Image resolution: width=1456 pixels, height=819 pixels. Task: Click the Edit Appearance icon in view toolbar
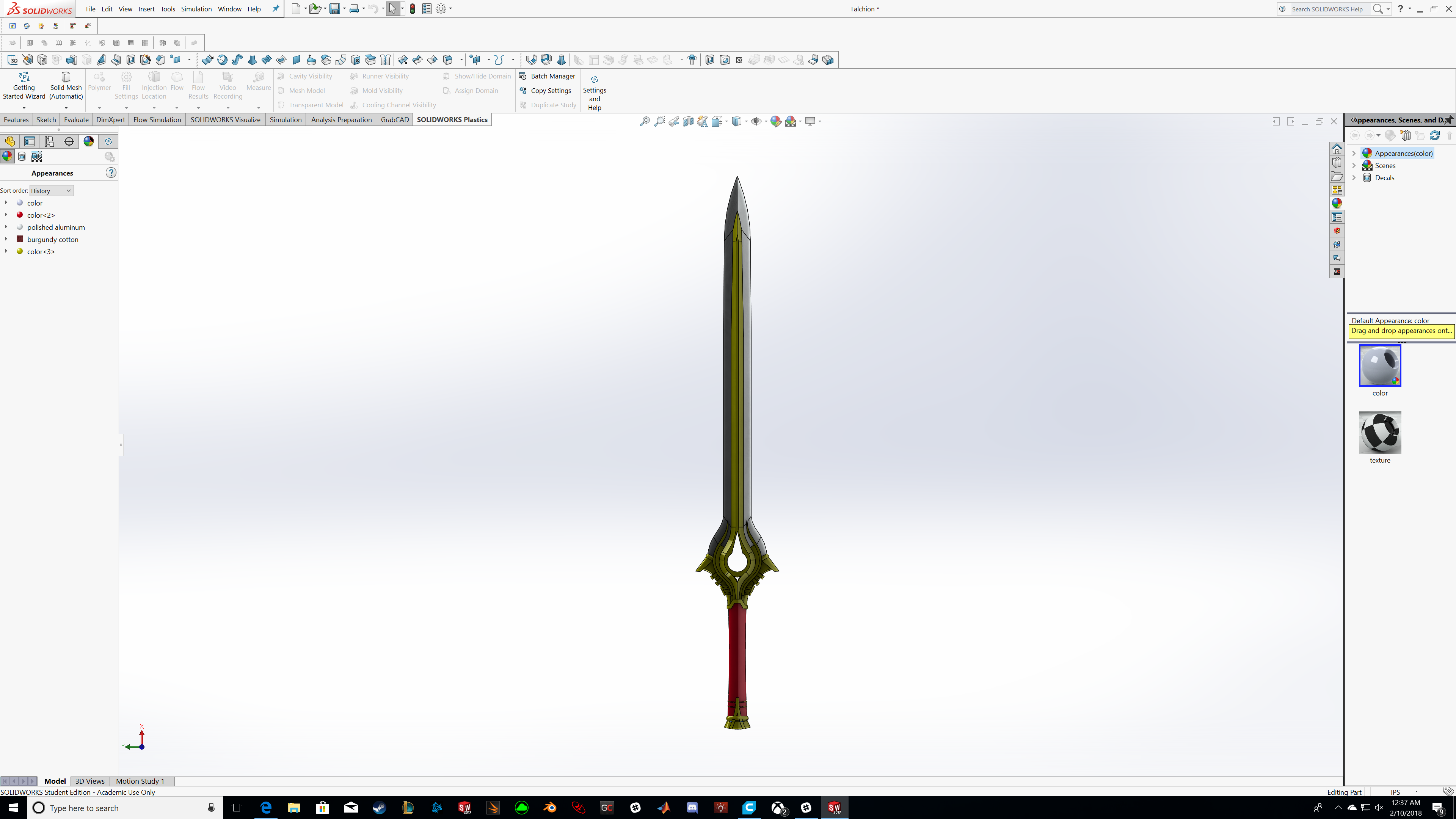tap(775, 121)
